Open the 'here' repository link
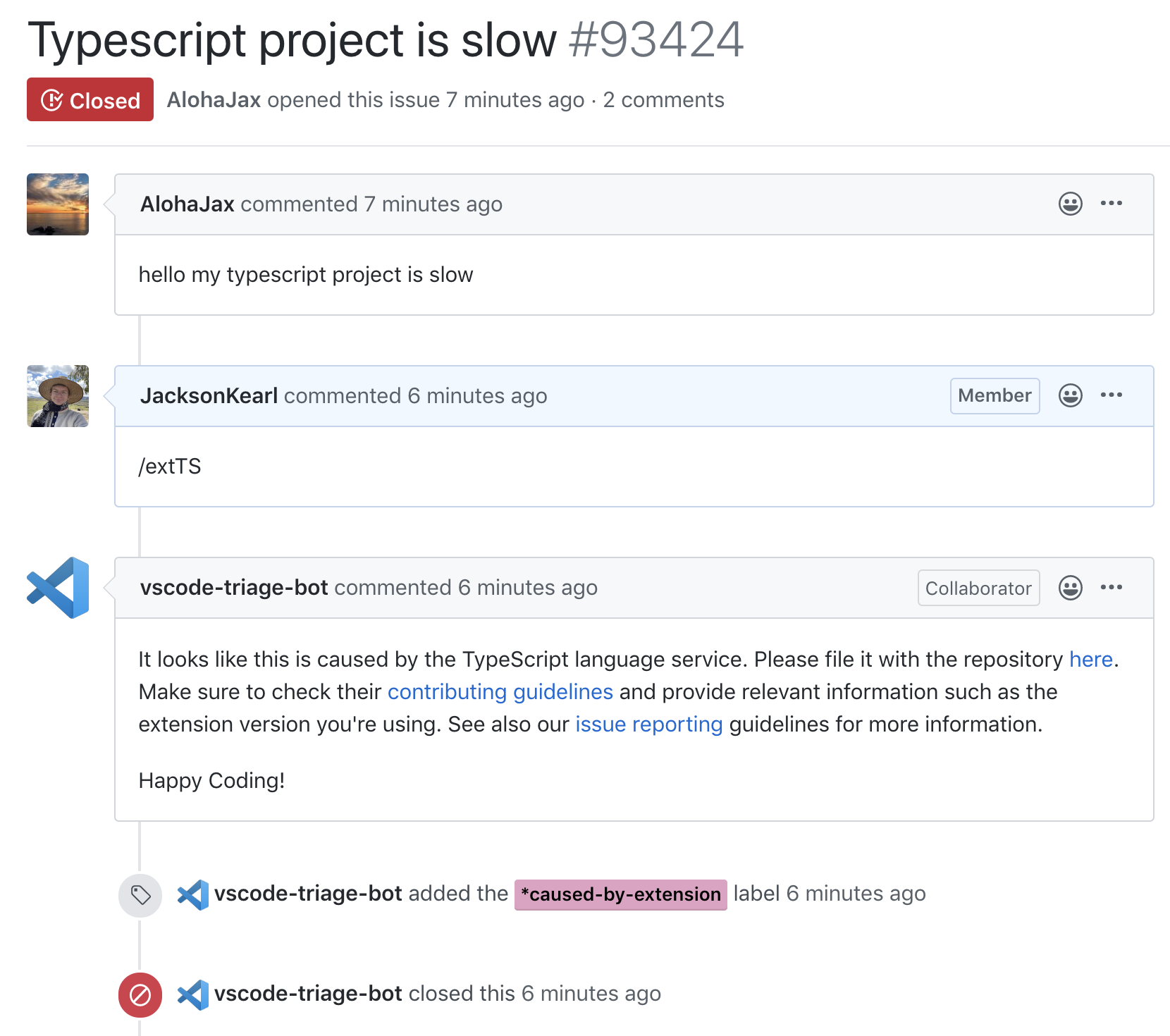 click(x=1090, y=659)
